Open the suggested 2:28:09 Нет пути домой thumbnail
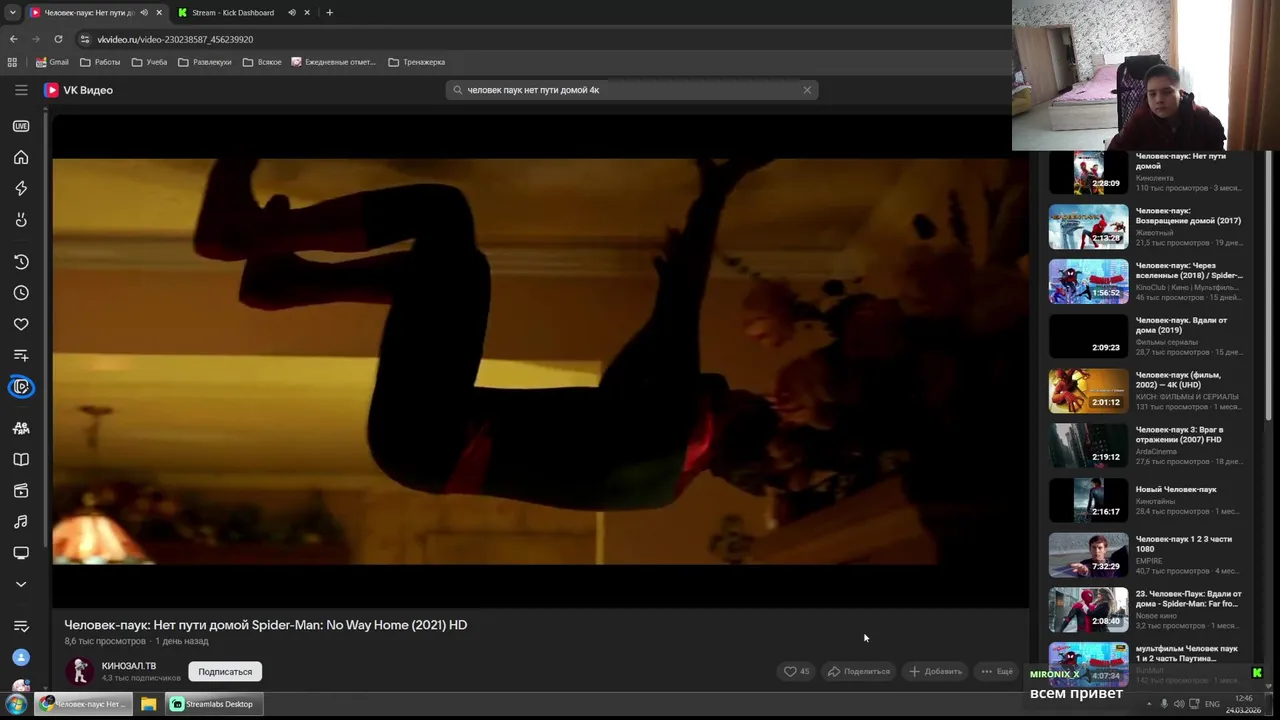The height and width of the screenshot is (720, 1280). (x=1088, y=172)
